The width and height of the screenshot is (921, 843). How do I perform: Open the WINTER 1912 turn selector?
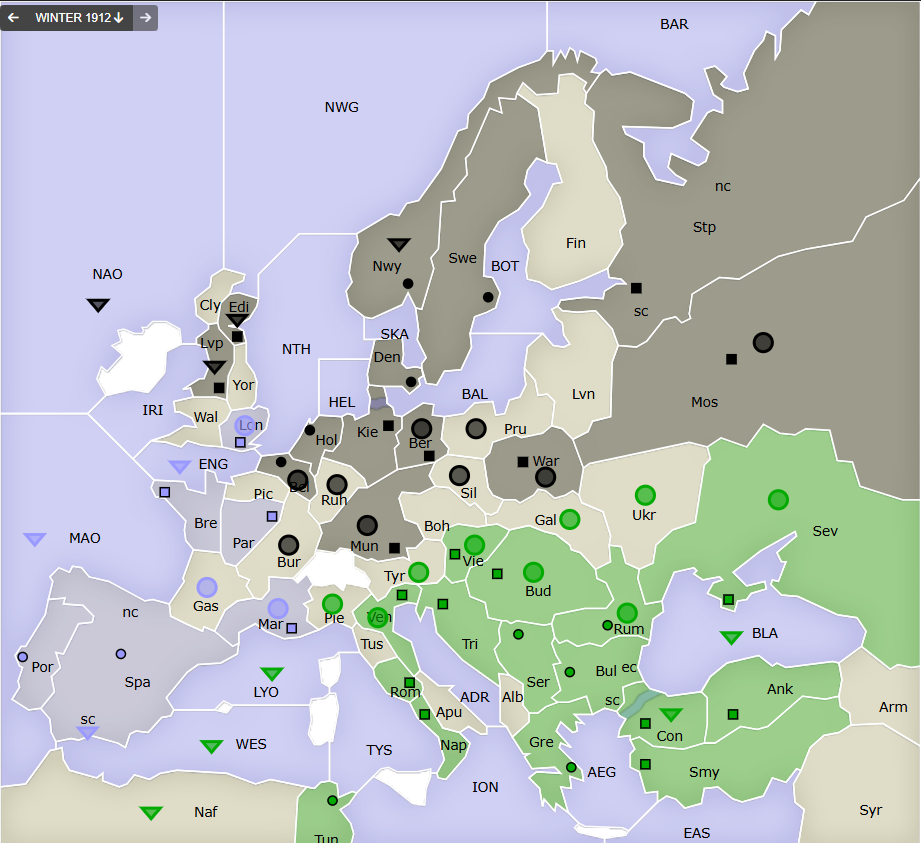click(x=79, y=18)
